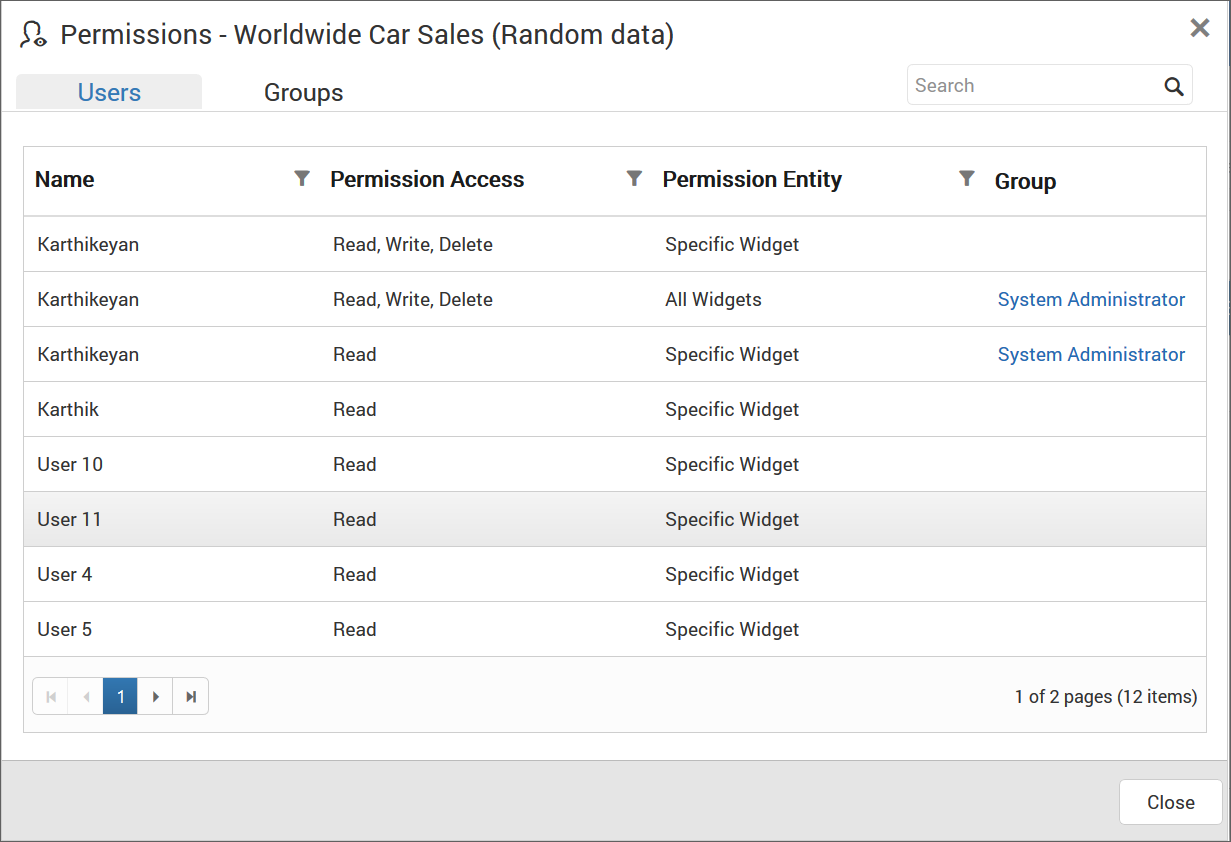1231x842 pixels.
Task: Click Read access cell for User 10
Action: pos(355,464)
